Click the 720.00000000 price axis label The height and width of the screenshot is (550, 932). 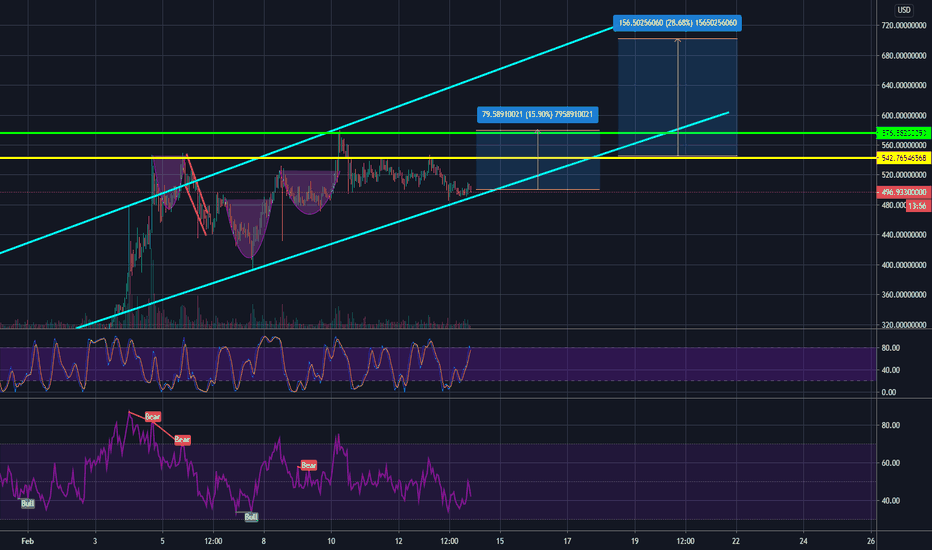903,26
